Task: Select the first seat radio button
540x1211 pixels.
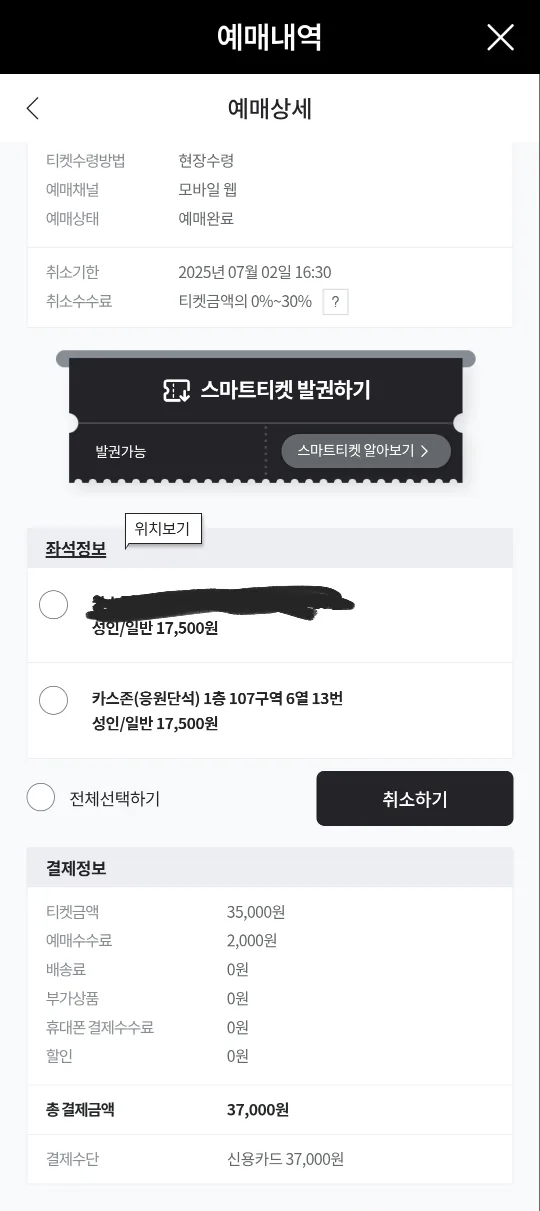Action: tap(53, 605)
